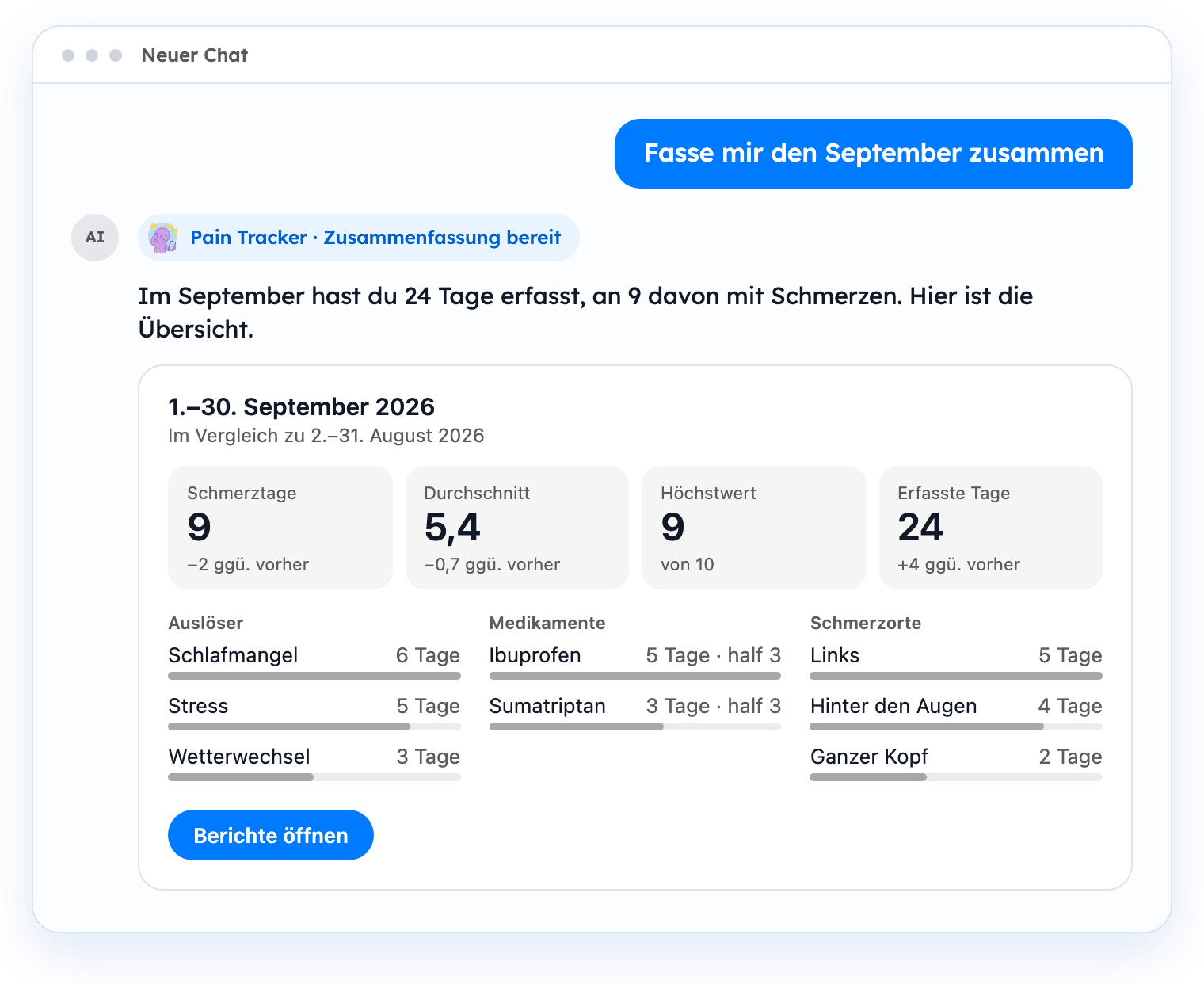Click the Schlafmangel progress bar

[314, 676]
